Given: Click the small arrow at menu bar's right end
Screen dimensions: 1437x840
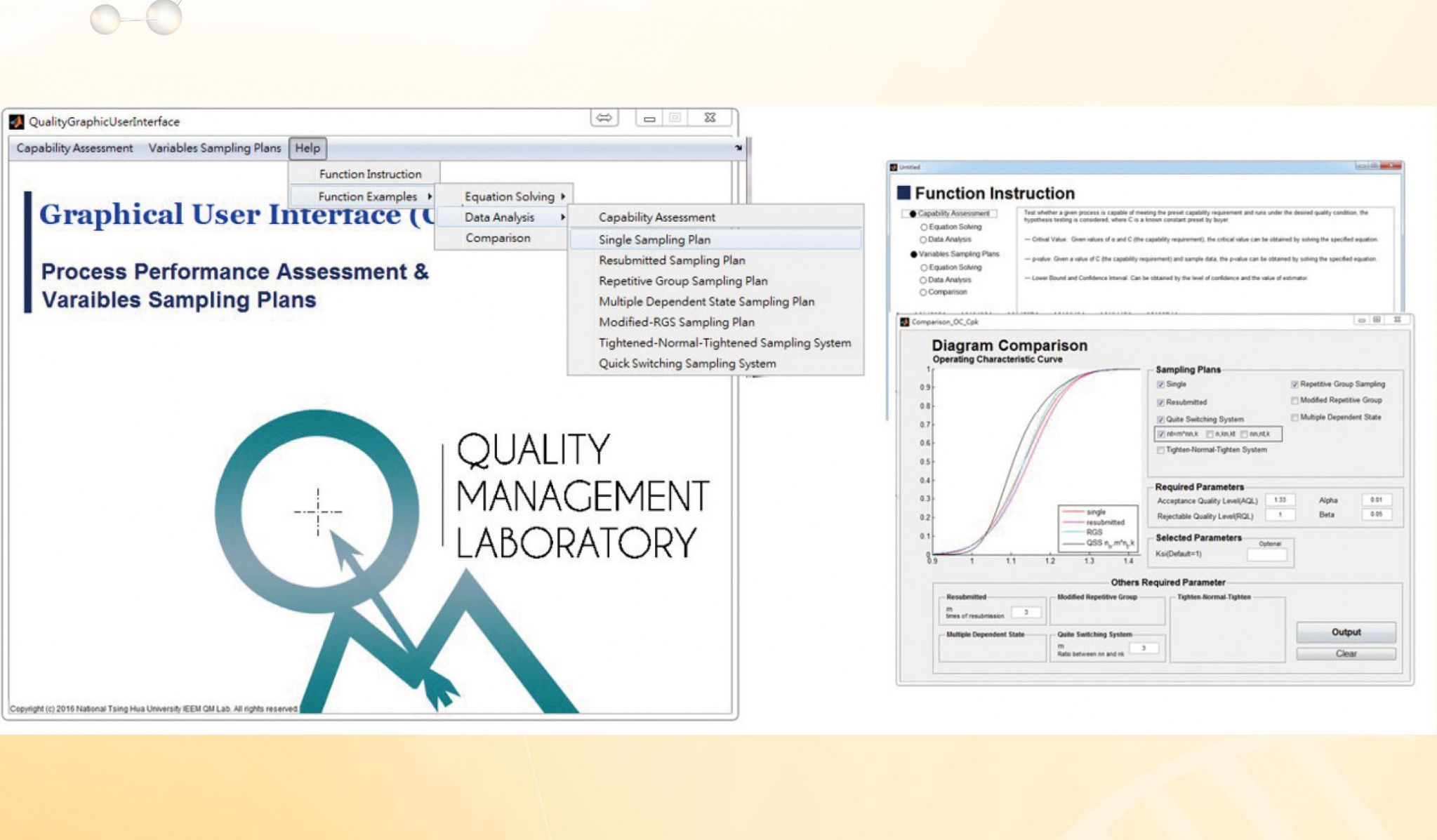Looking at the screenshot, I should click(738, 147).
